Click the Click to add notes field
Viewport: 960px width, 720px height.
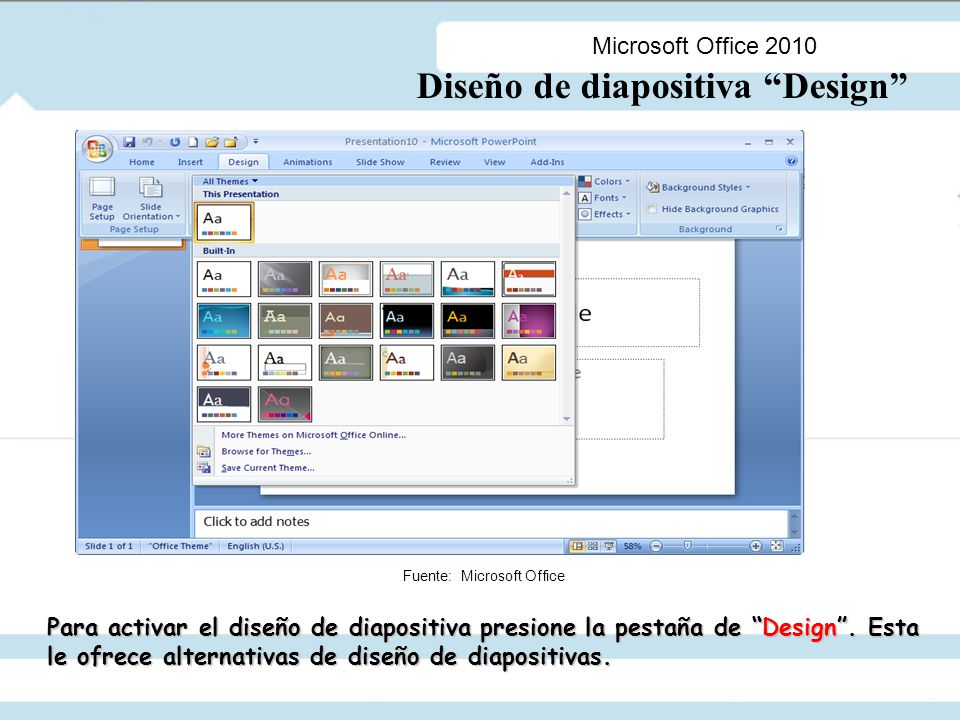[x=491, y=522]
